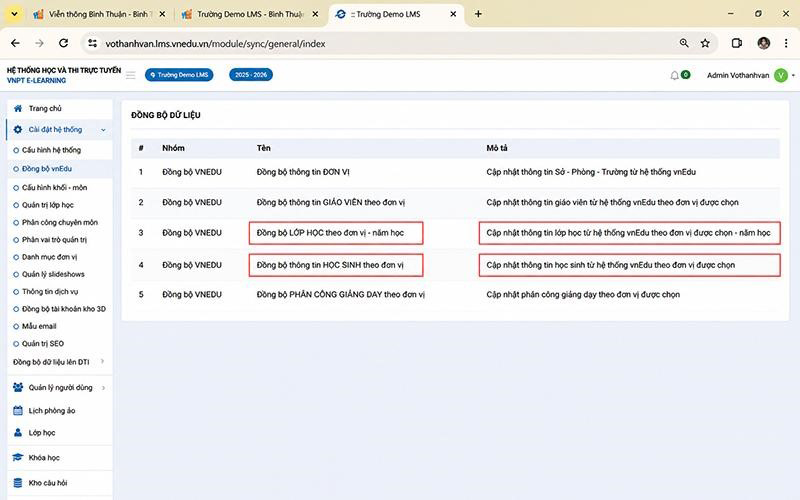This screenshot has width=800, height=500.
Task: Expand Đồng bộ dữ liệu lên DTI submenu
Action: (59, 362)
